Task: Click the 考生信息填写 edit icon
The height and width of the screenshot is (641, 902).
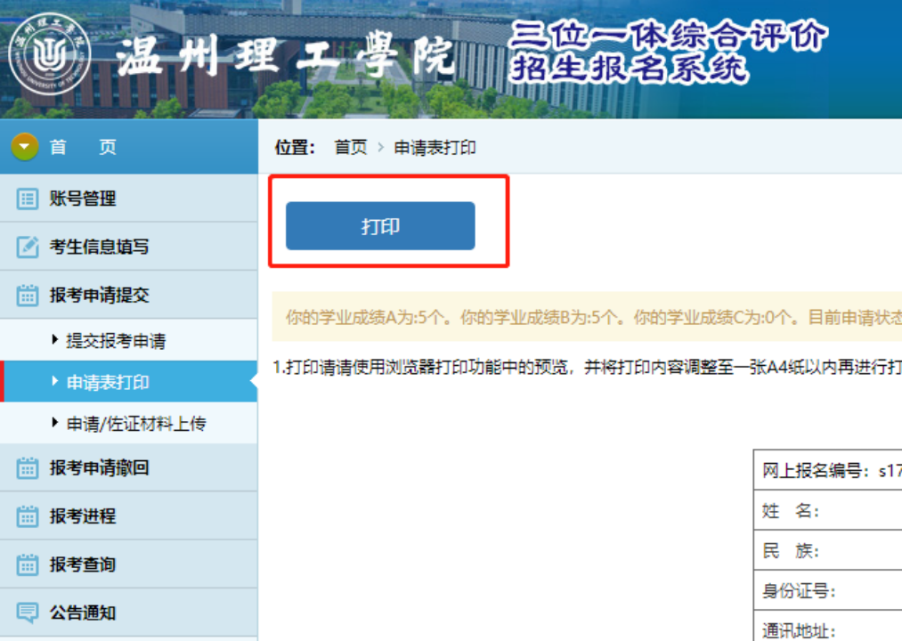Action: click(27, 247)
